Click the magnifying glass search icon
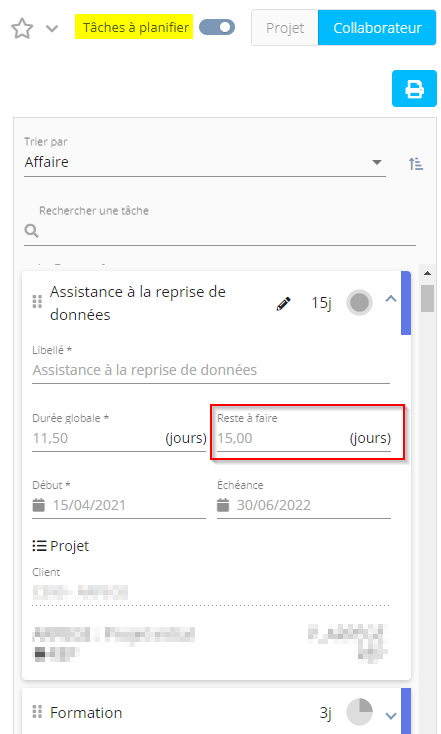 (31, 231)
